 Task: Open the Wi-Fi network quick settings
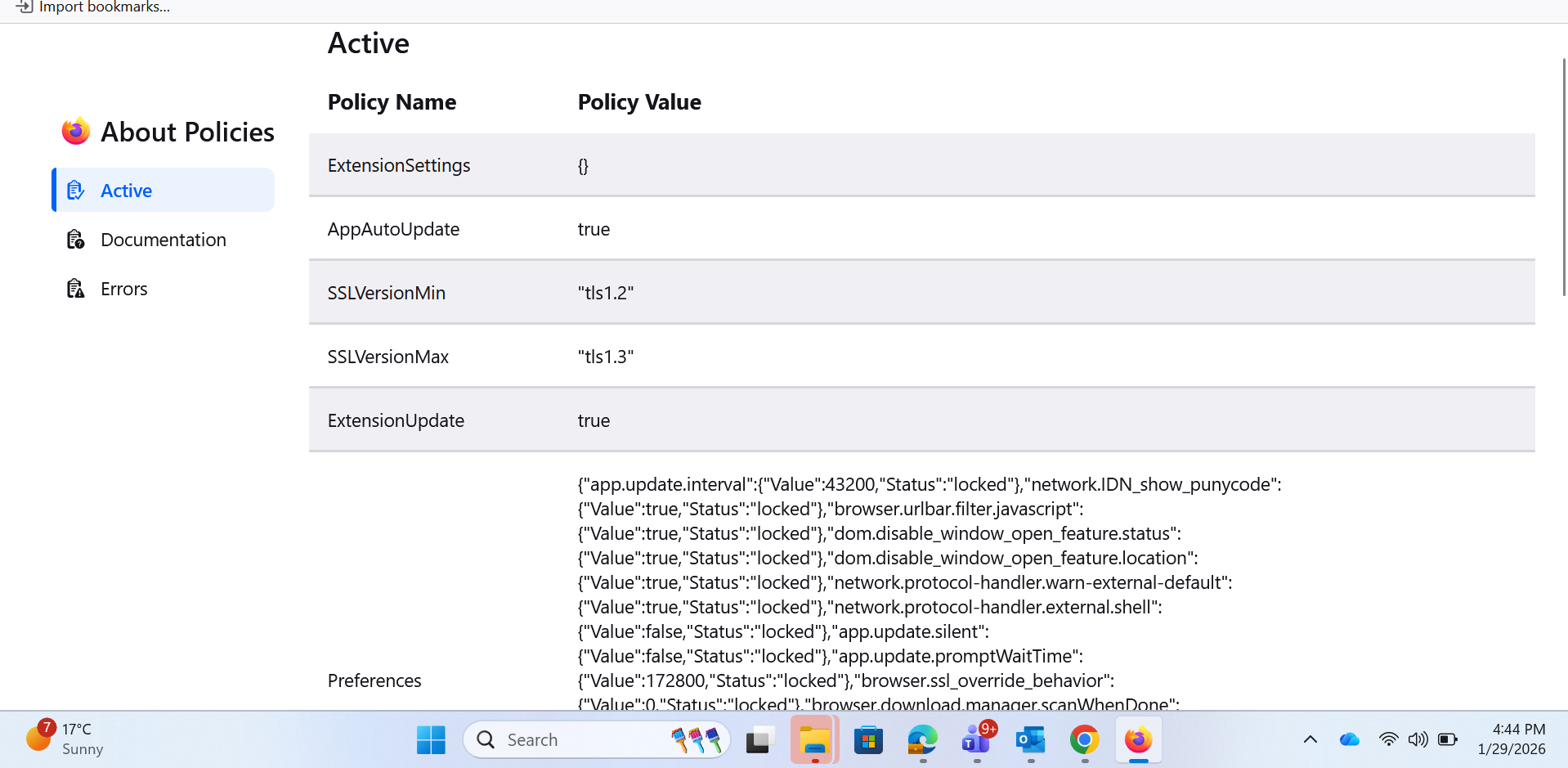coord(1388,739)
